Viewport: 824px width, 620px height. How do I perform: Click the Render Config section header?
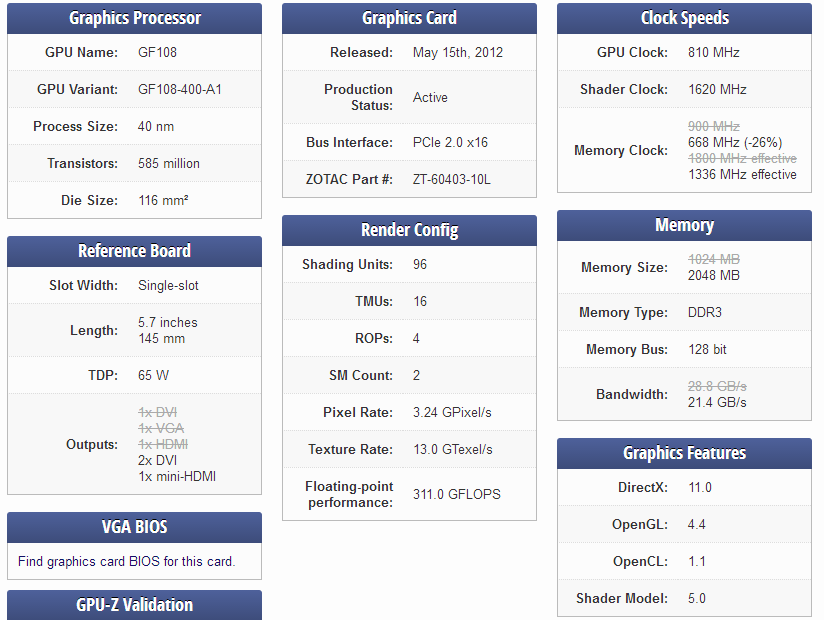(x=409, y=230)
